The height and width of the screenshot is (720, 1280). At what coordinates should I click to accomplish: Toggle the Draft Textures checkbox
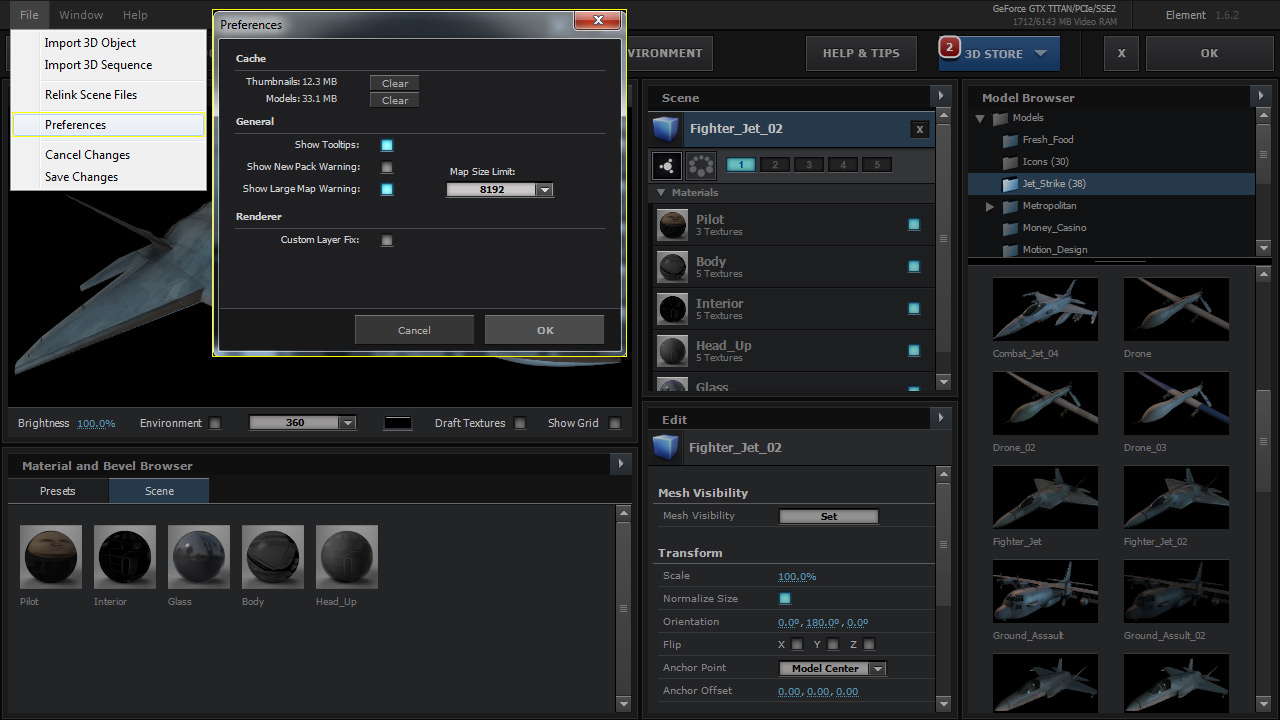click(x=520, y=423)
